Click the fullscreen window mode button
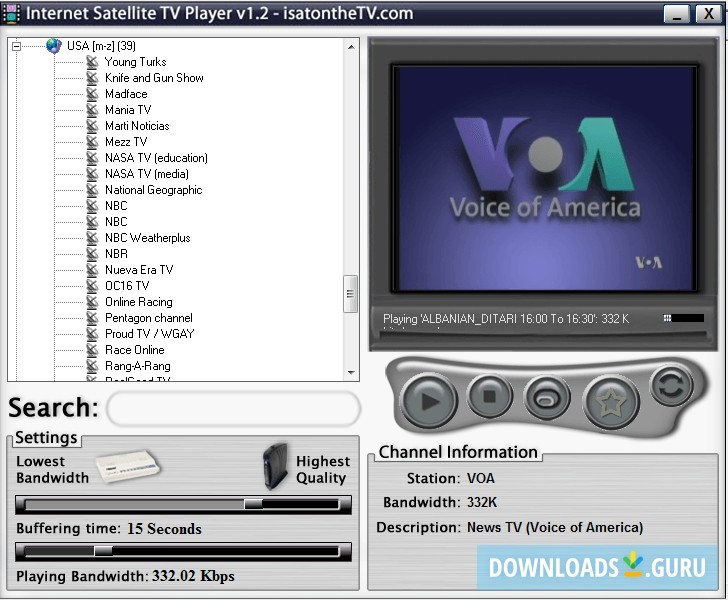Screen dimensions: 728x600 tap(547, 398)
